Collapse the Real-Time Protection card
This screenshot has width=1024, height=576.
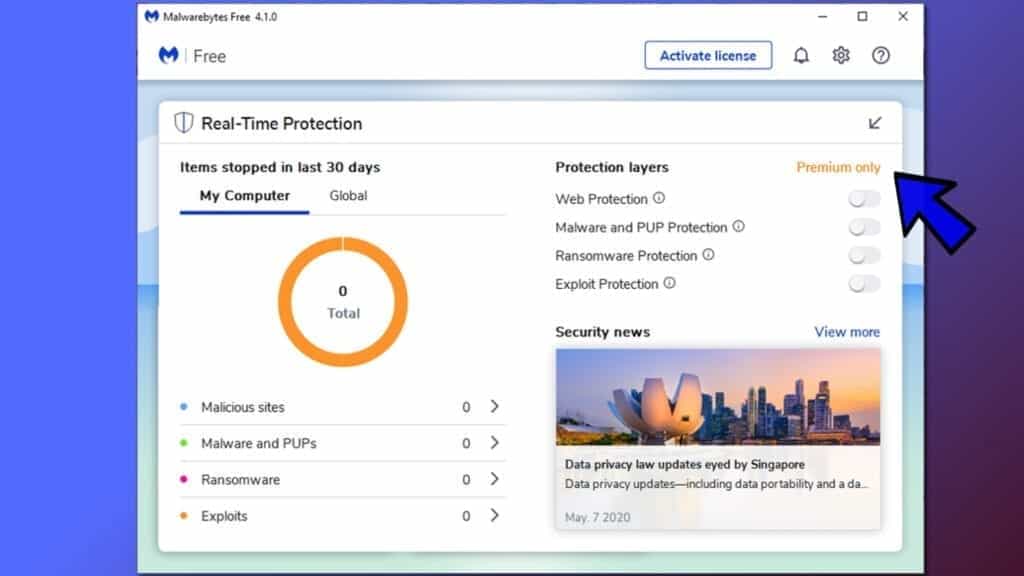[x=875, y=123]
